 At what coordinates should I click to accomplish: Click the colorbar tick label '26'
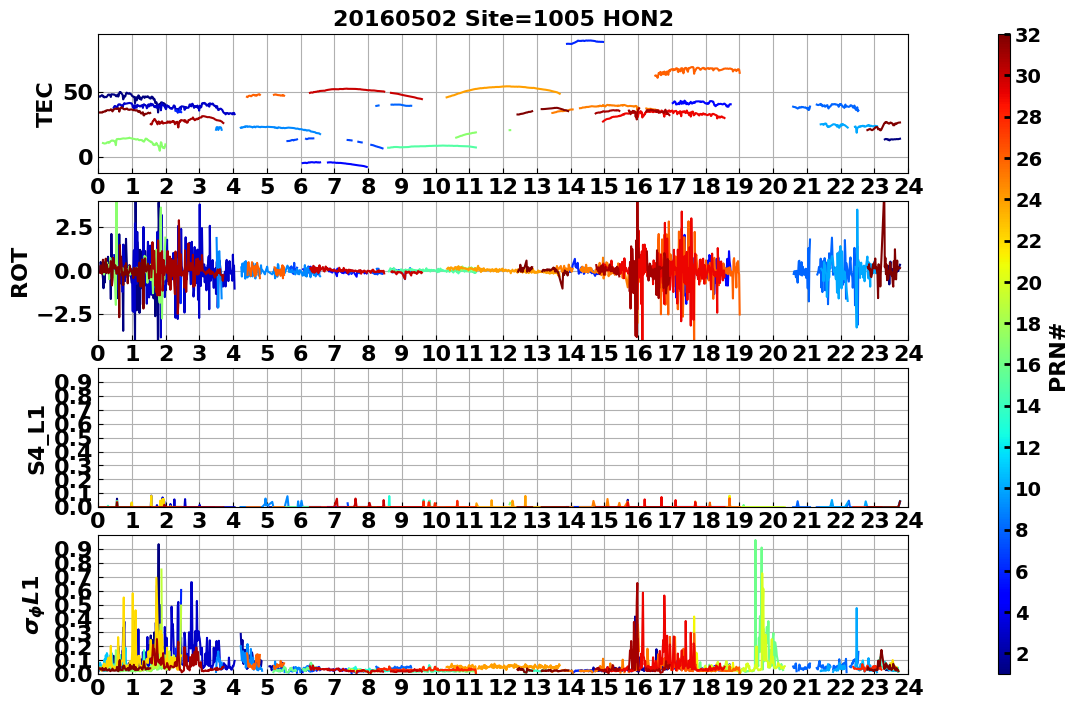click(1028, 159)
